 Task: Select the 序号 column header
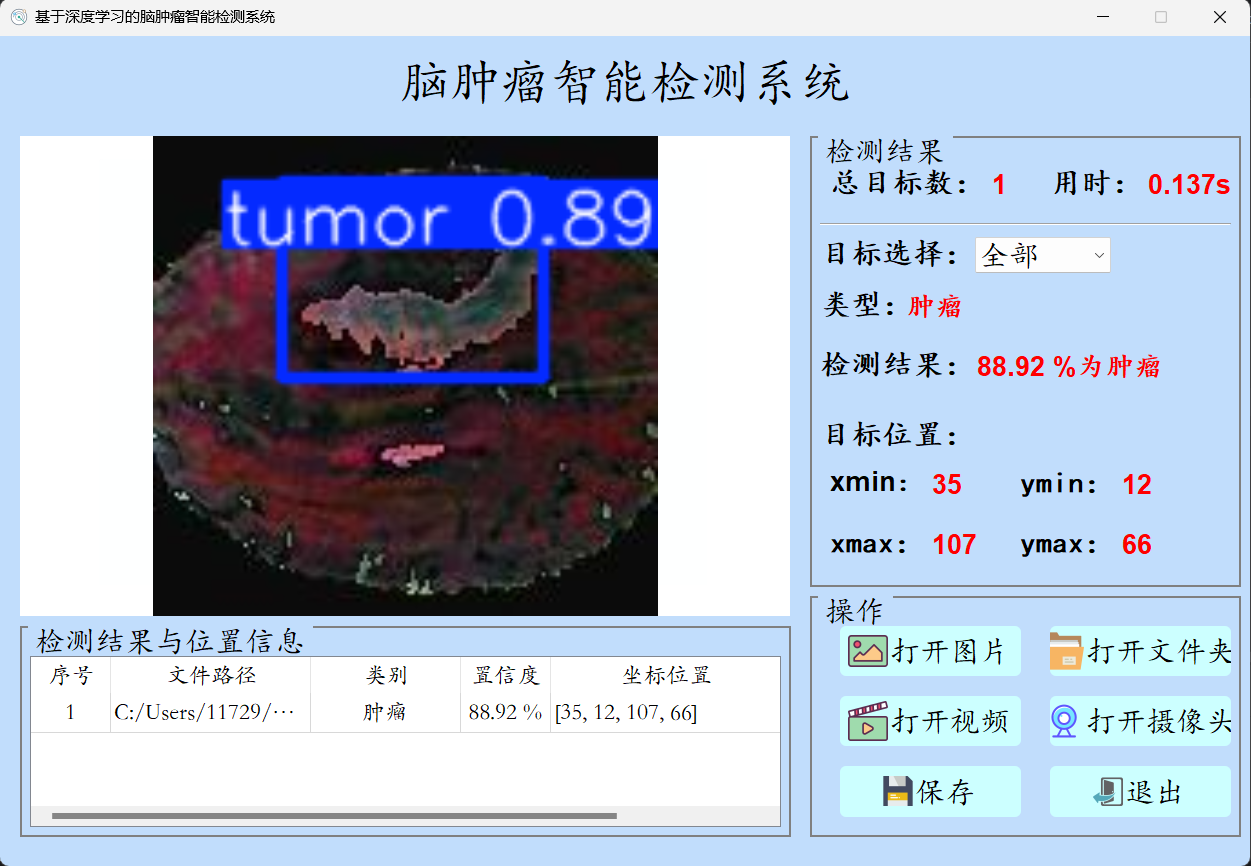[70, 676]
